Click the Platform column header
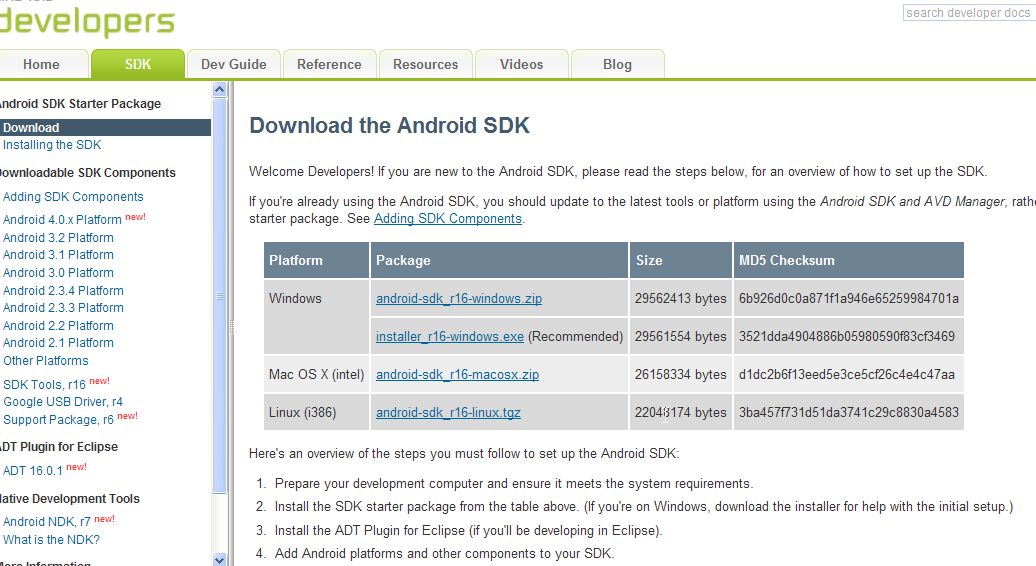Screen dimensions: 1036x566 coord(316,260)
